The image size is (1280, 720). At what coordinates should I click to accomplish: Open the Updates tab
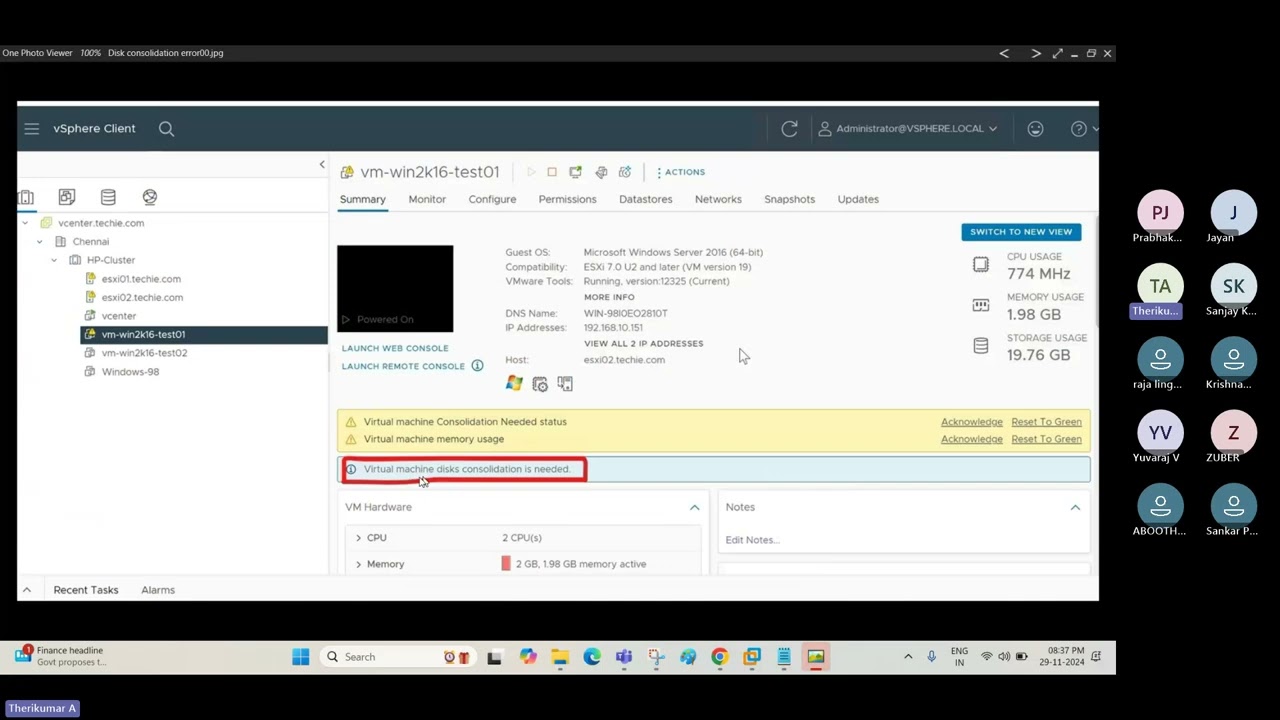click(x=858, y=199)
